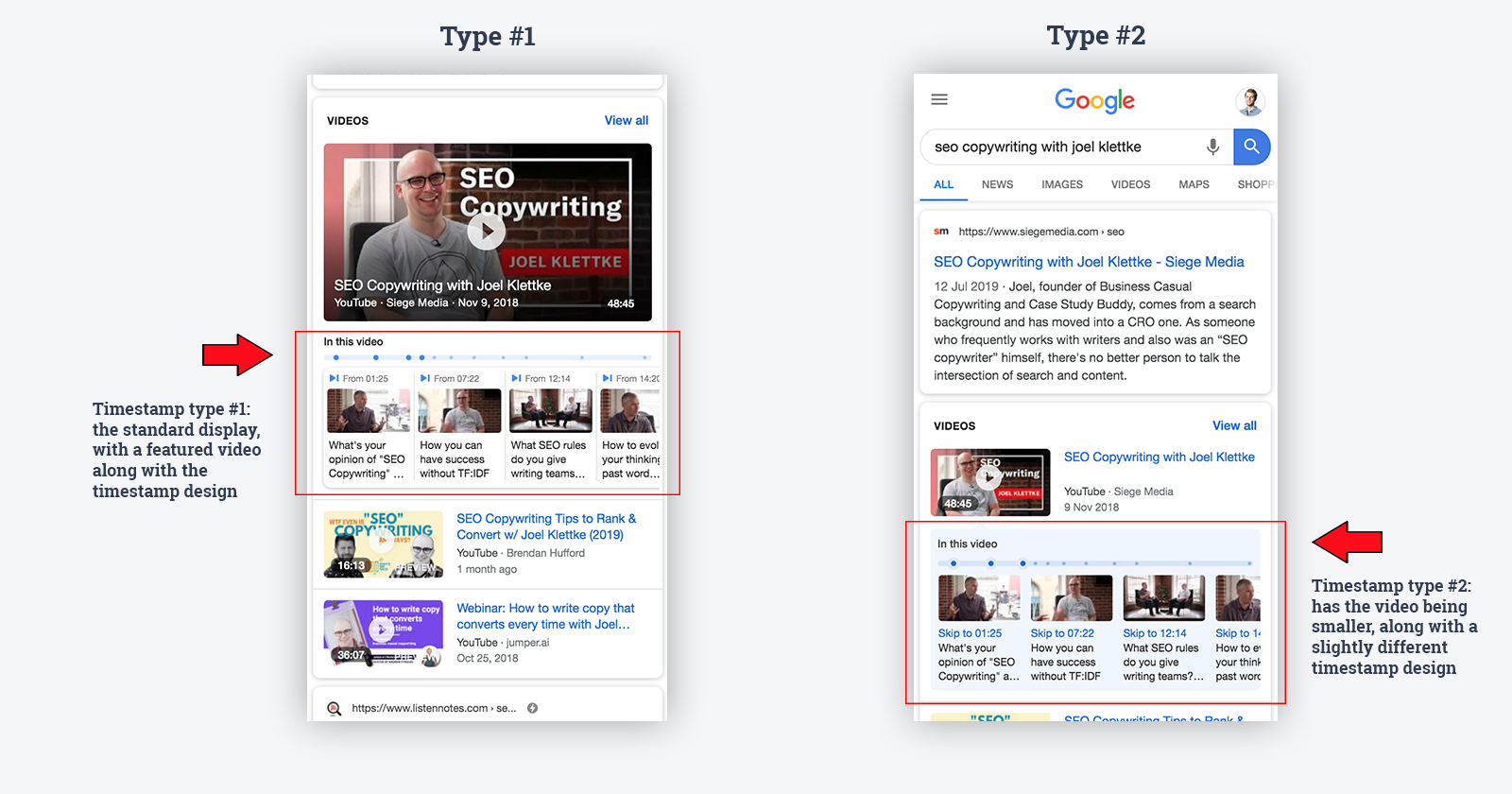Screen dimensions: 1512x794
Task: Click the listennotes.com URL link
Action: (434, 708)
